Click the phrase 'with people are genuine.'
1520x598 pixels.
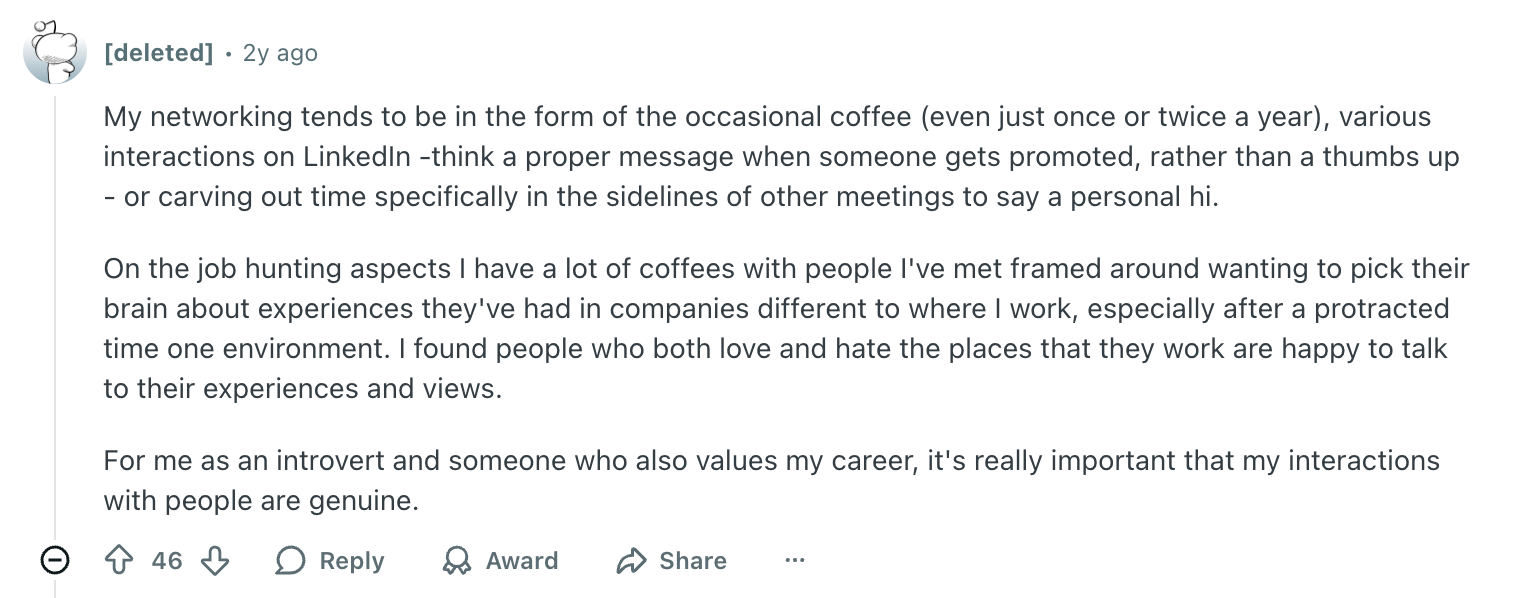(x=261, y=500)
